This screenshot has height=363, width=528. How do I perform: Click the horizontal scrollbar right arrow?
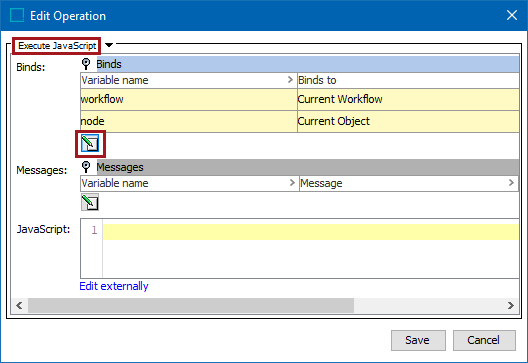(511, 305)
